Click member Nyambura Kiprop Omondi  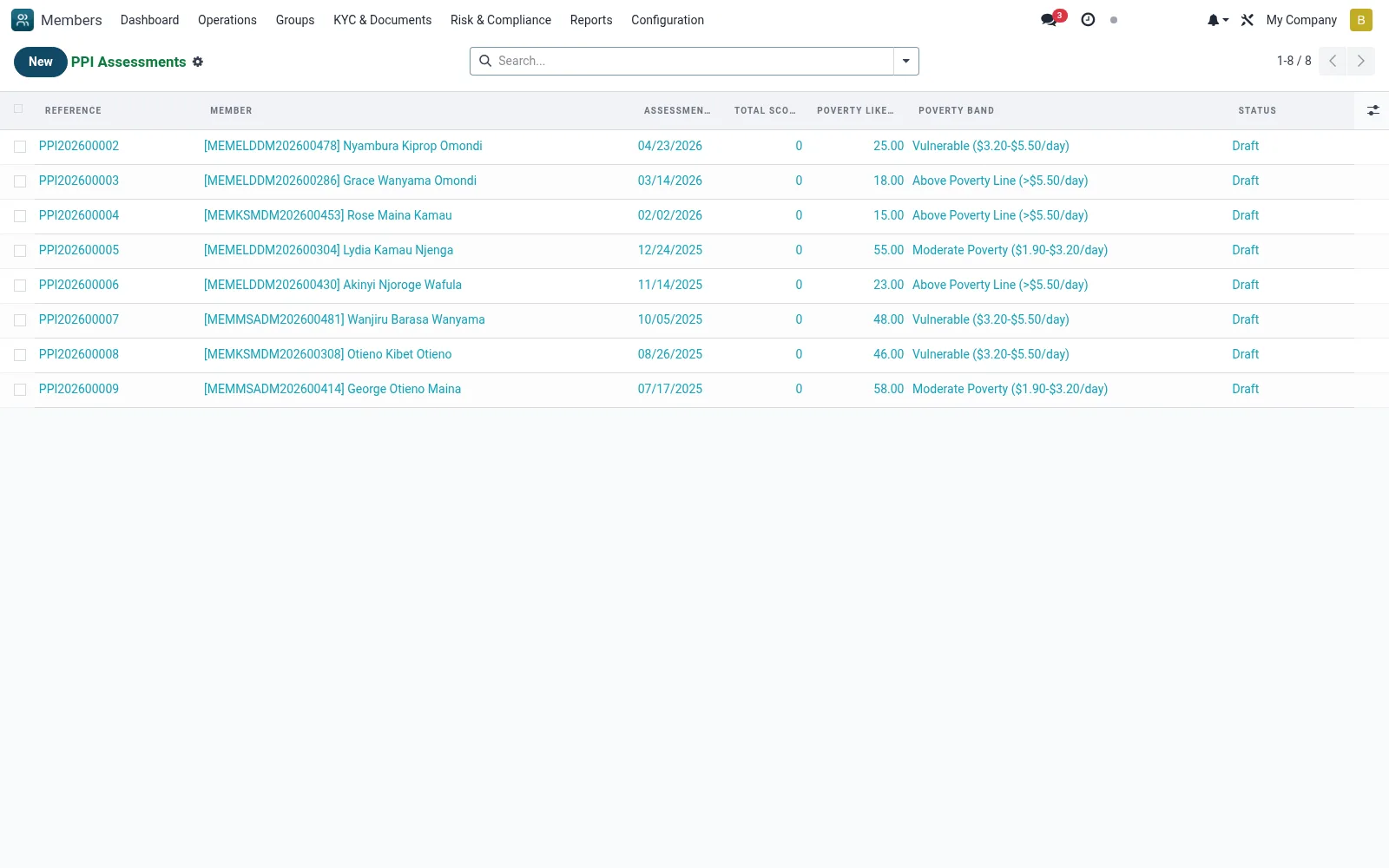click(x=343, y=146)
